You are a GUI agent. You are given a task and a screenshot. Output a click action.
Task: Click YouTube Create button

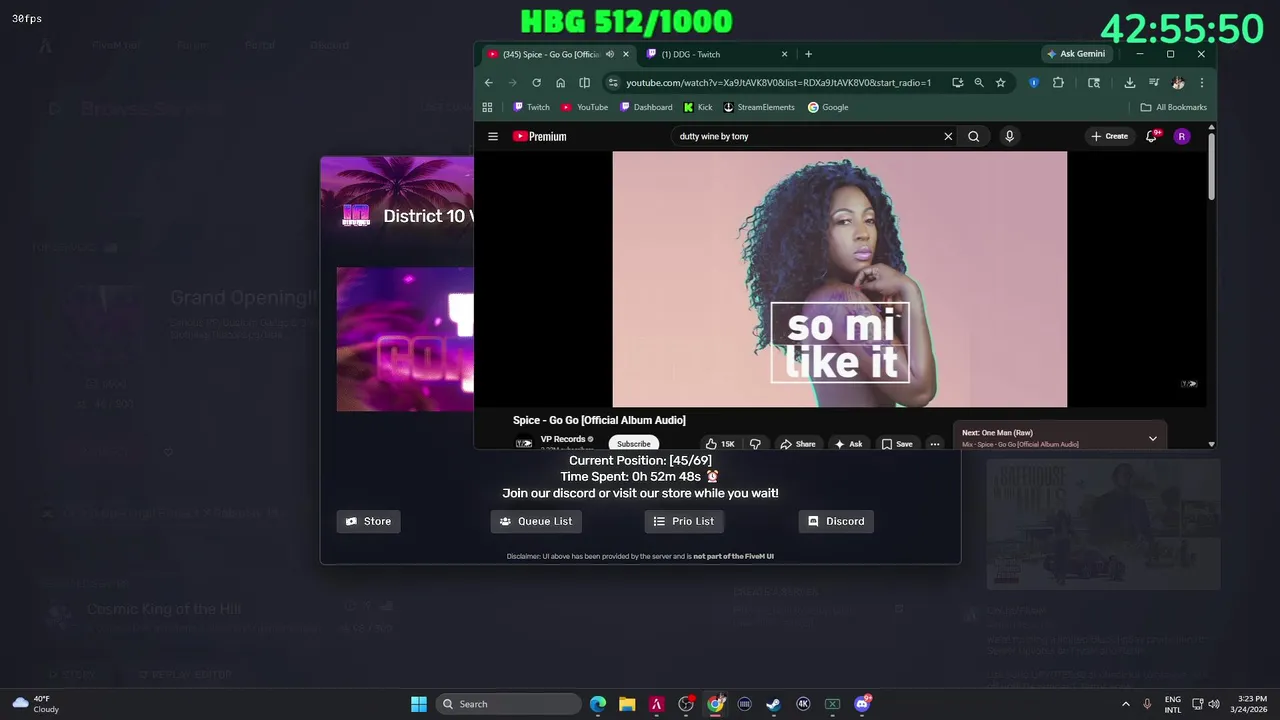tap(1109, 136)
